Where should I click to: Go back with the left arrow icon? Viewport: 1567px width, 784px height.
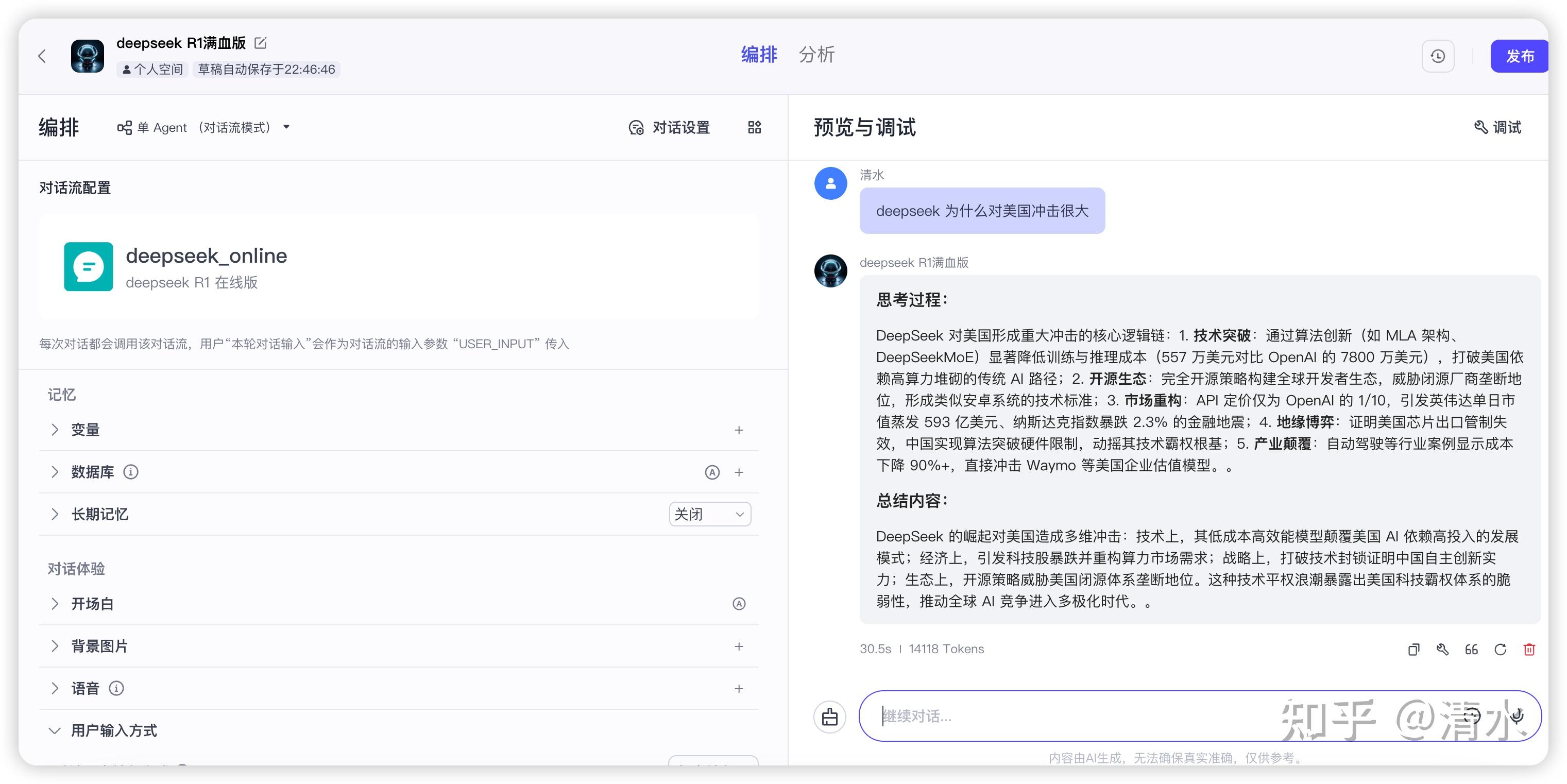coord(42,57)
